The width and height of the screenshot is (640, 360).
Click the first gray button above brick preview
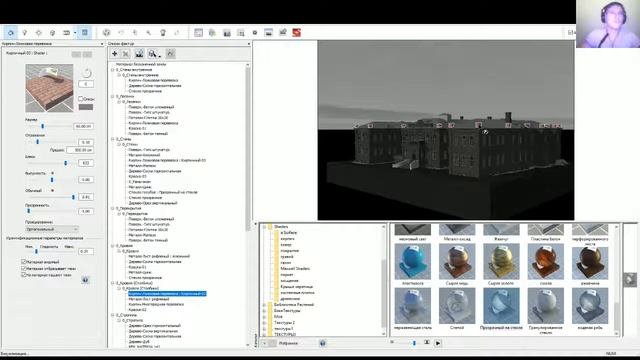click(x=76, y=54)
